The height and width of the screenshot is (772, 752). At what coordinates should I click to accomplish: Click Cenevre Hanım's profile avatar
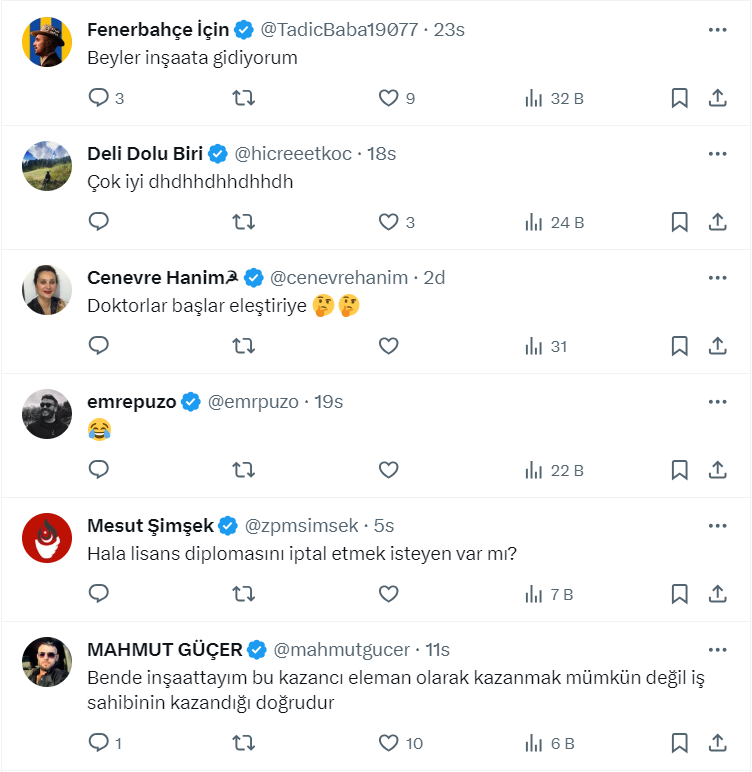tap(47, 290)
